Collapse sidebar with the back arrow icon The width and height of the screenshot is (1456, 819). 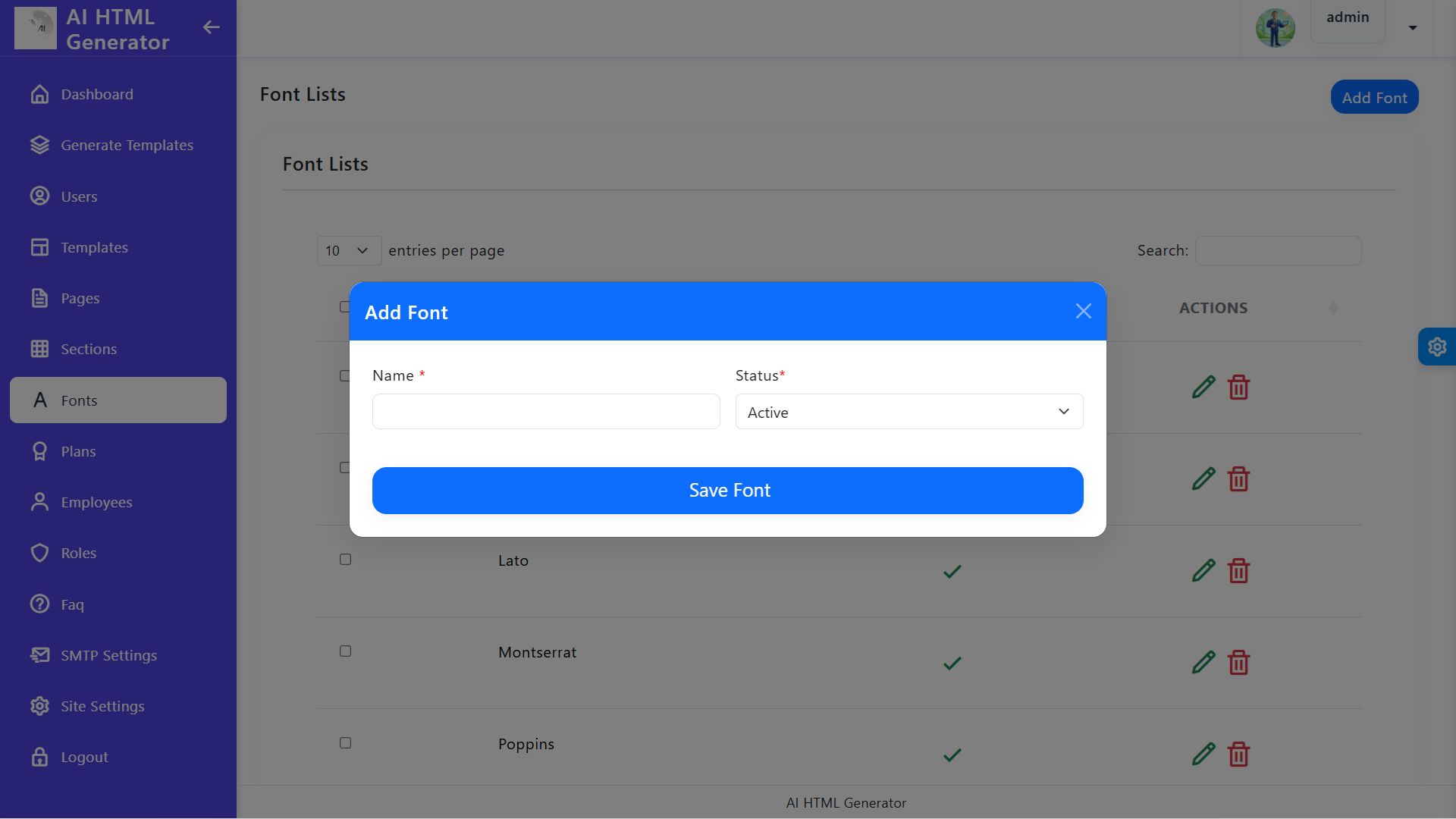click(x=211, y=27)
